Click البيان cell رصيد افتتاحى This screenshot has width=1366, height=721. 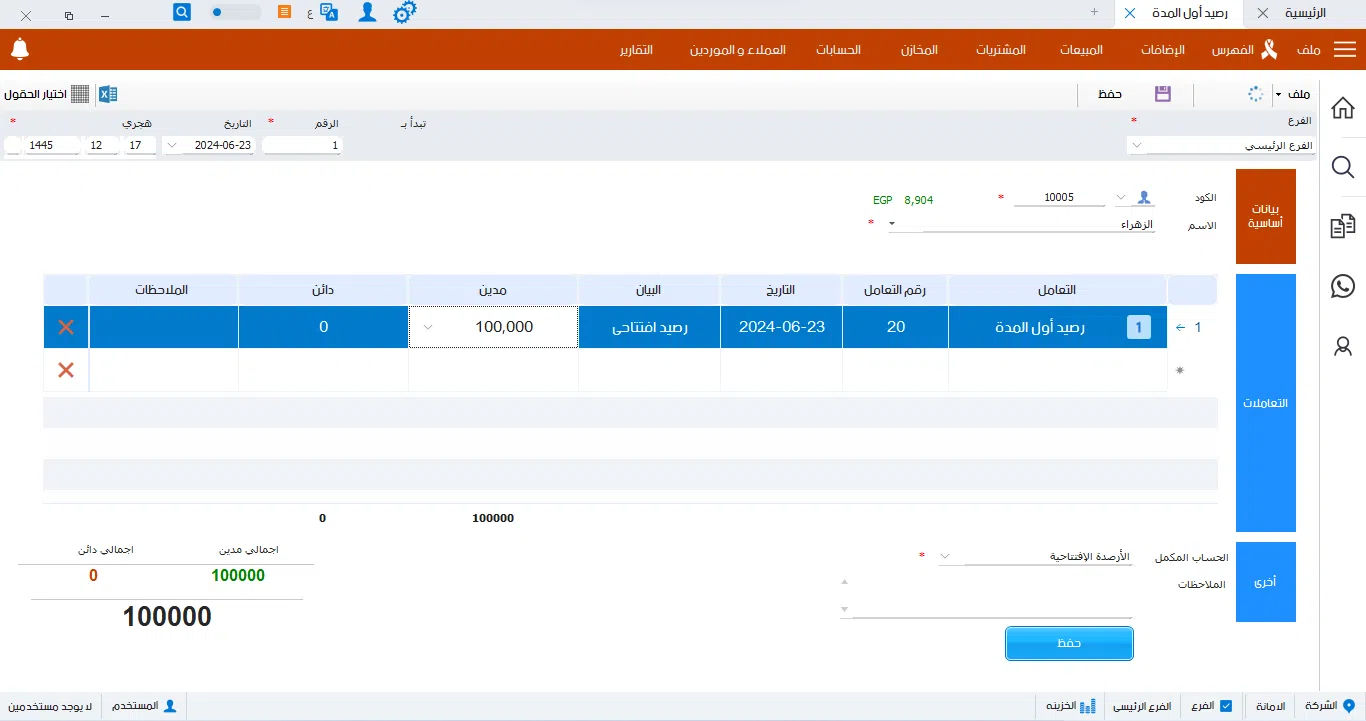[650, 327]
